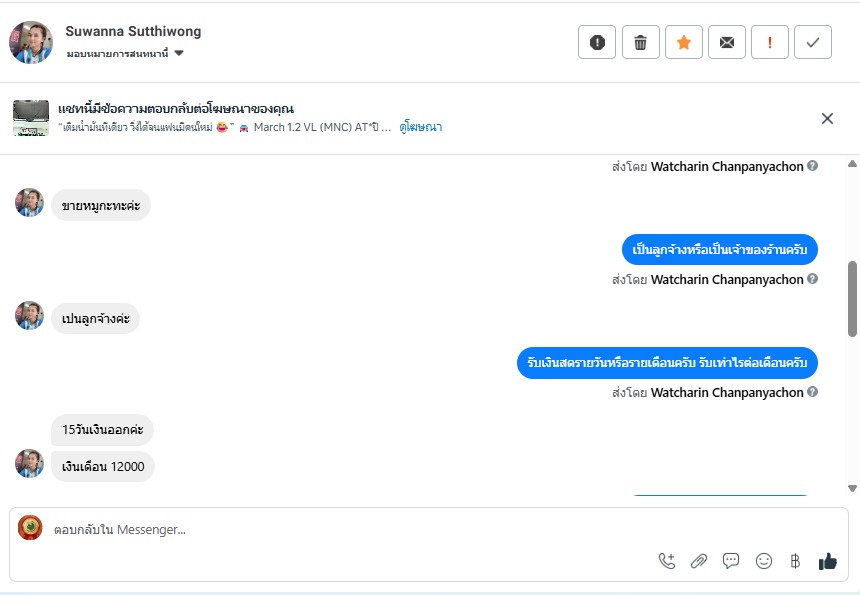Click the trash can delete icon
Viewport: 860px width, 595px height.
[x=641, y=42]
